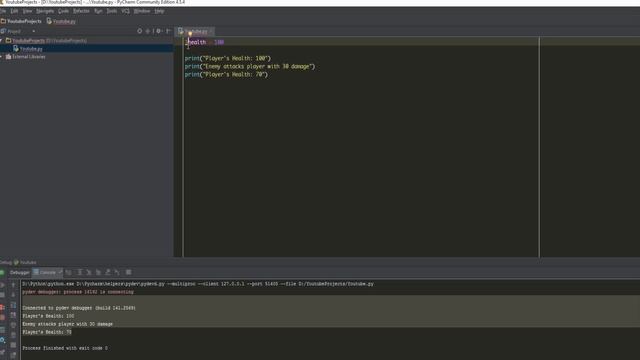Click the green Rerun debug icon
The image size is (640, 360).
2,272
